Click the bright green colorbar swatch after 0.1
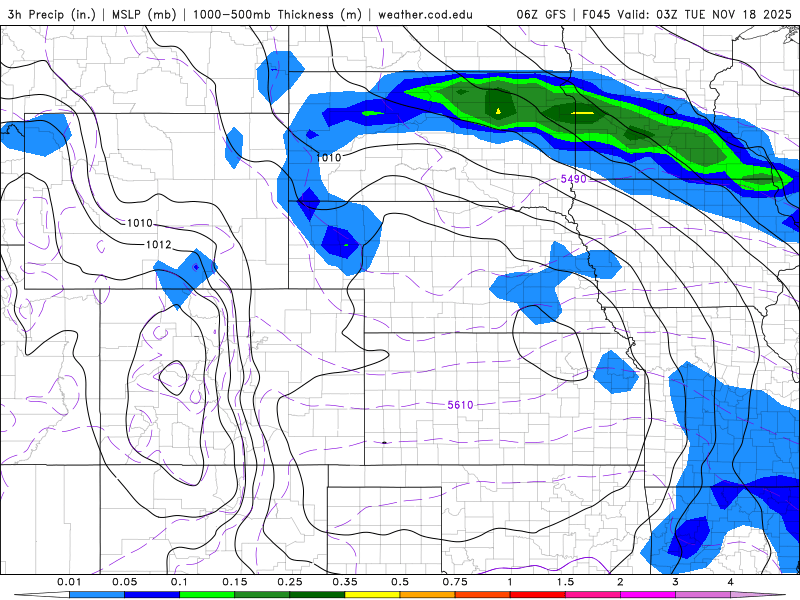Screen dimensions: 800x600 click(x=207, y=595)
